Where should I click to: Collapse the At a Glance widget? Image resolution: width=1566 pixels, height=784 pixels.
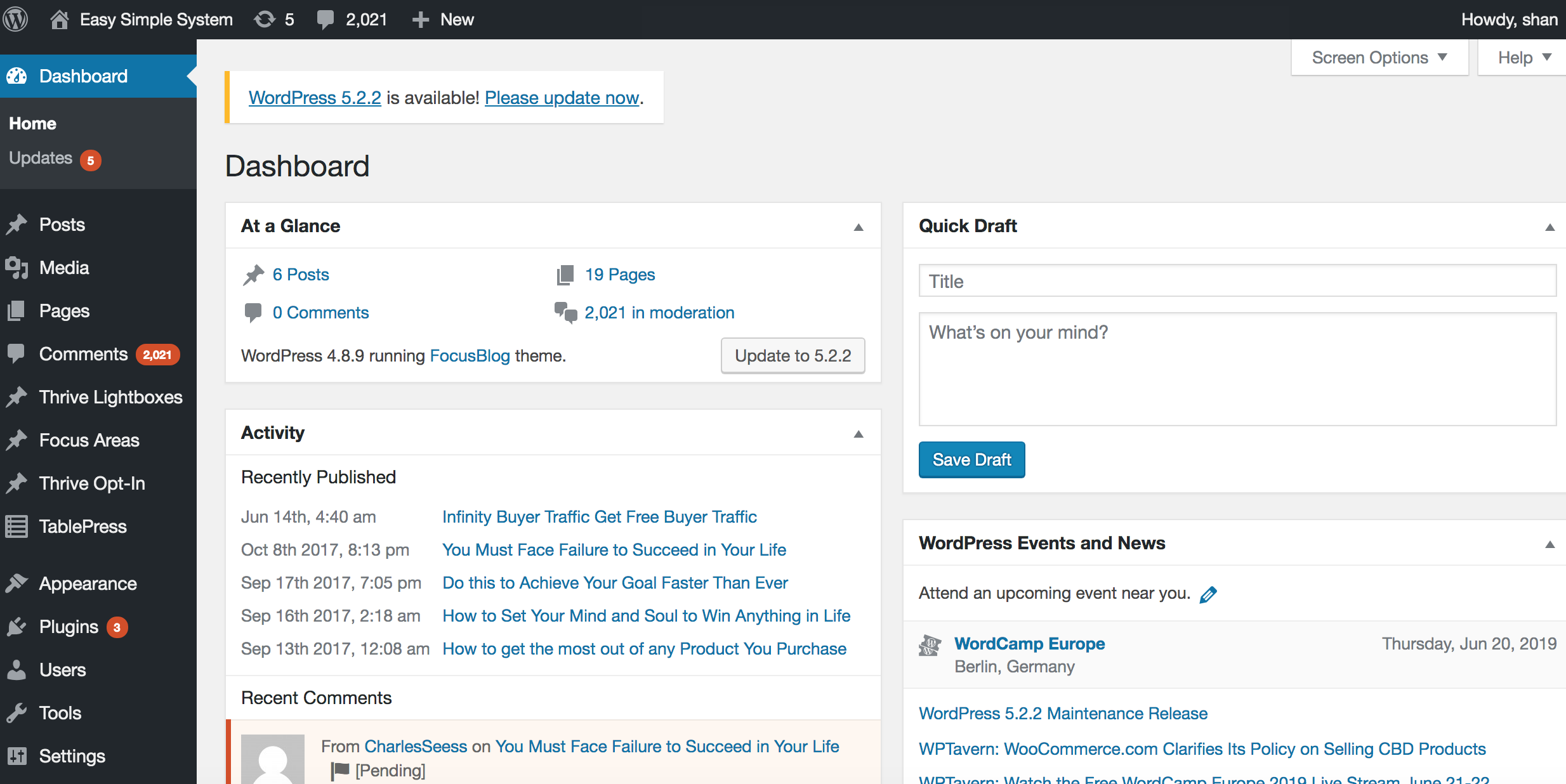click(x=859, y=226)
